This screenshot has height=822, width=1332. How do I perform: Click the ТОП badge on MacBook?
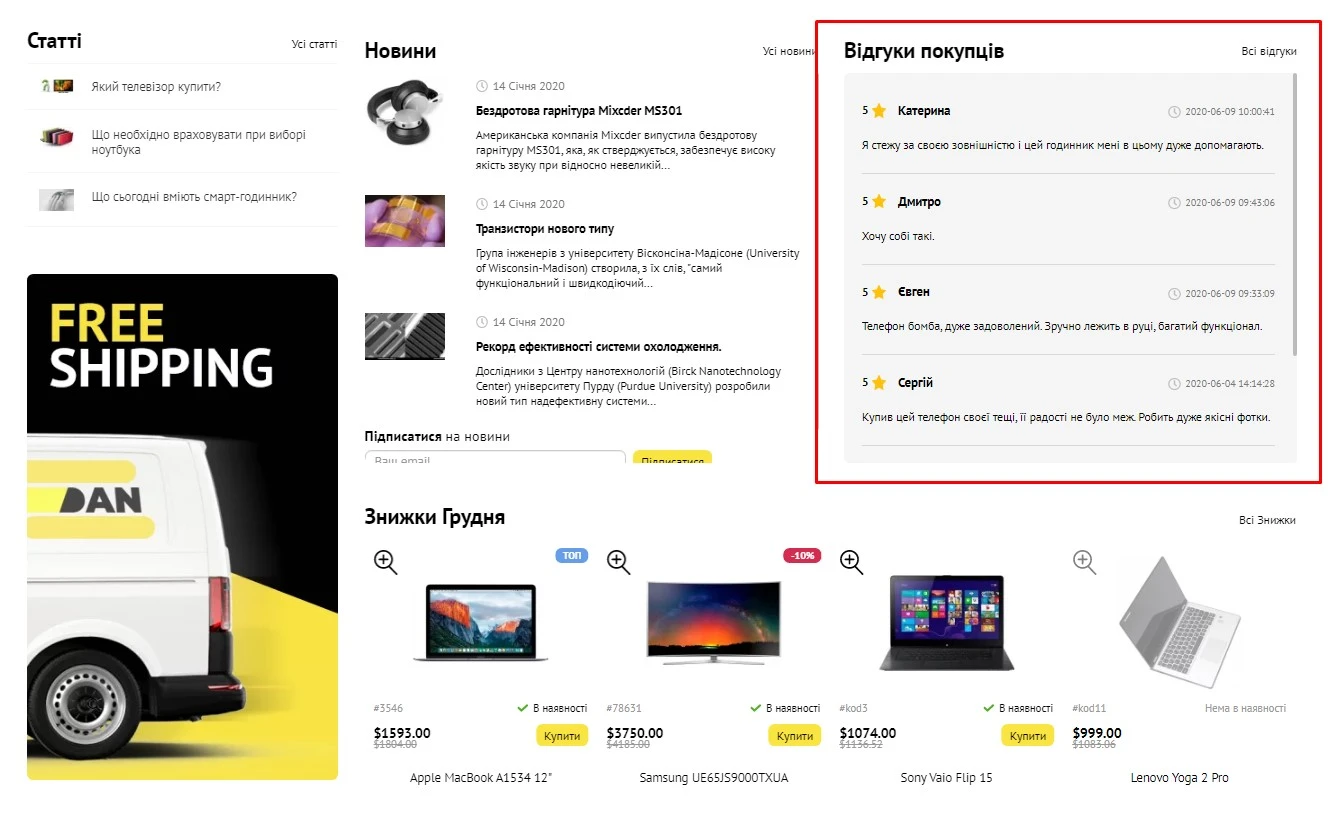pyautogui.click(x=572, y=555)
